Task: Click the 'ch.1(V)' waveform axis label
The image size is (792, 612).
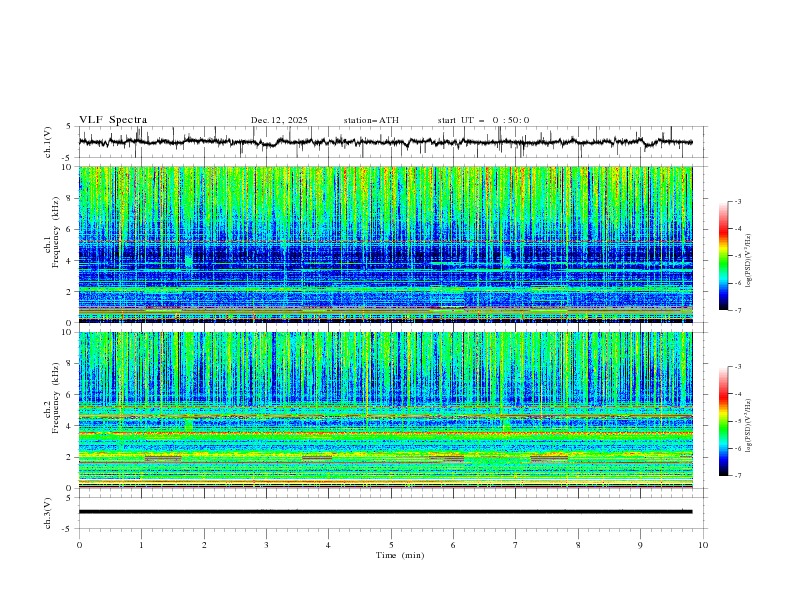Action: click(48, 142)
